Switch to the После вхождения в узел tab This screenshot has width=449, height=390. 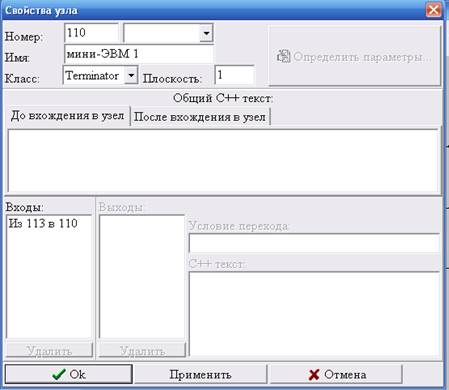[x=200, y=117]
